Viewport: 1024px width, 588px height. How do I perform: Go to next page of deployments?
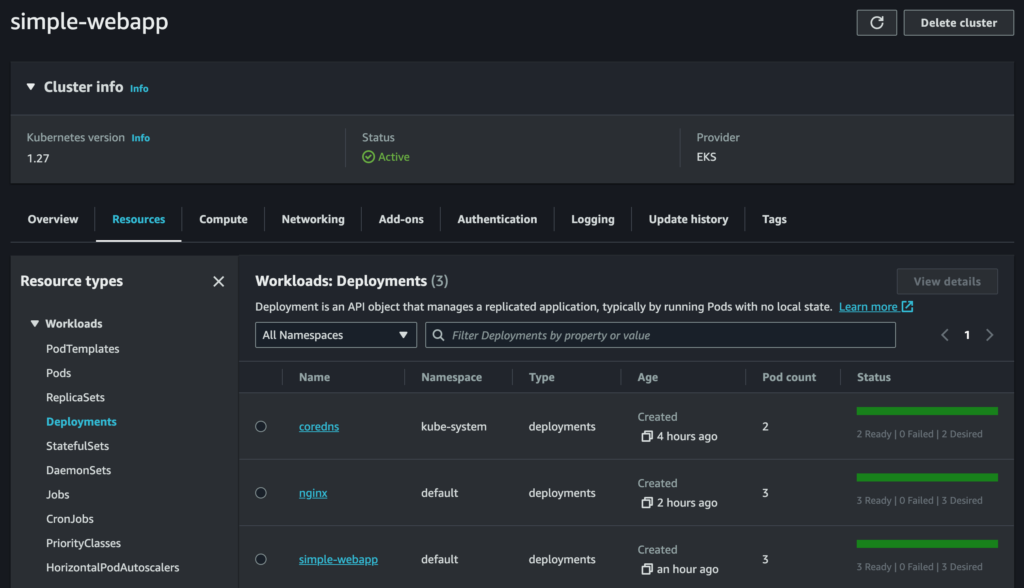pyautogui.click(x=989, y=336)
